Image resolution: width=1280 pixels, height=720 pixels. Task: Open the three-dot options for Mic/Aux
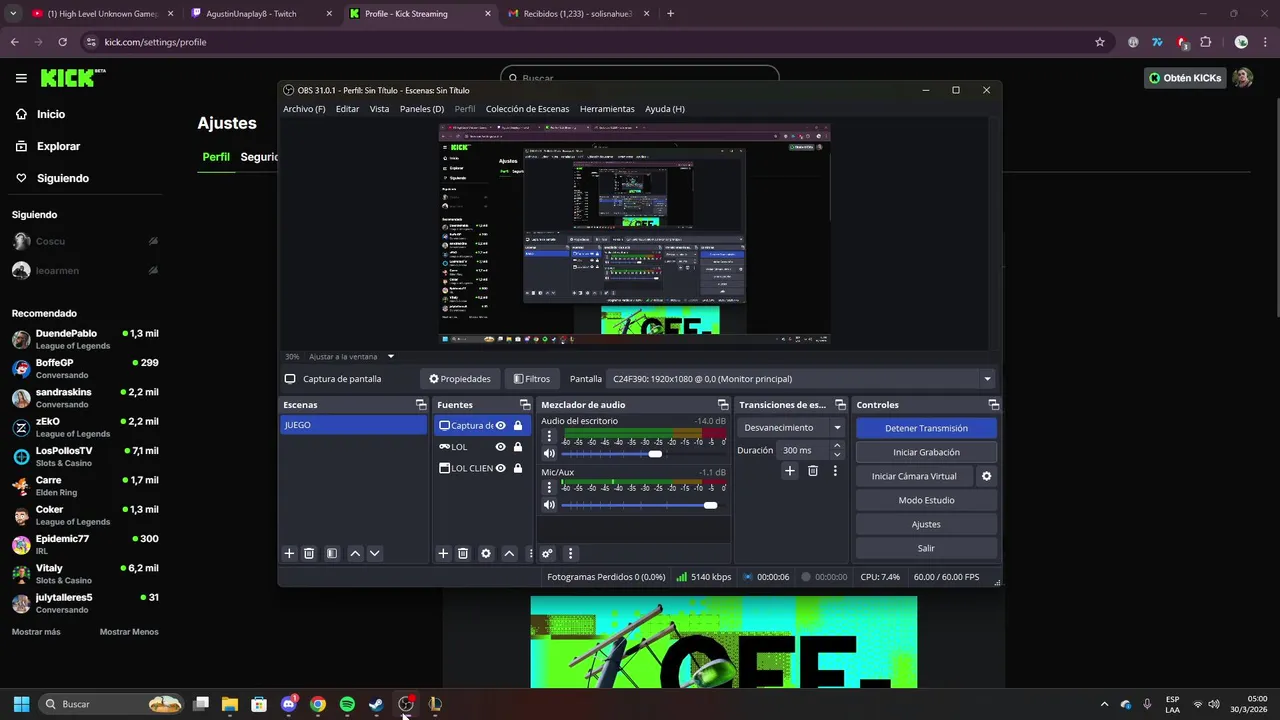[x=548, y=488]
